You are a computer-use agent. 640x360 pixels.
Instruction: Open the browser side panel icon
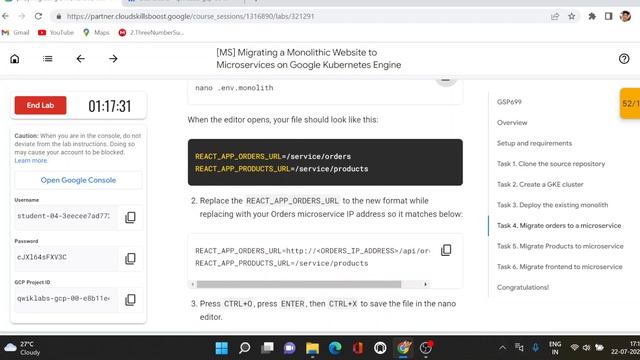coord(608,16)
